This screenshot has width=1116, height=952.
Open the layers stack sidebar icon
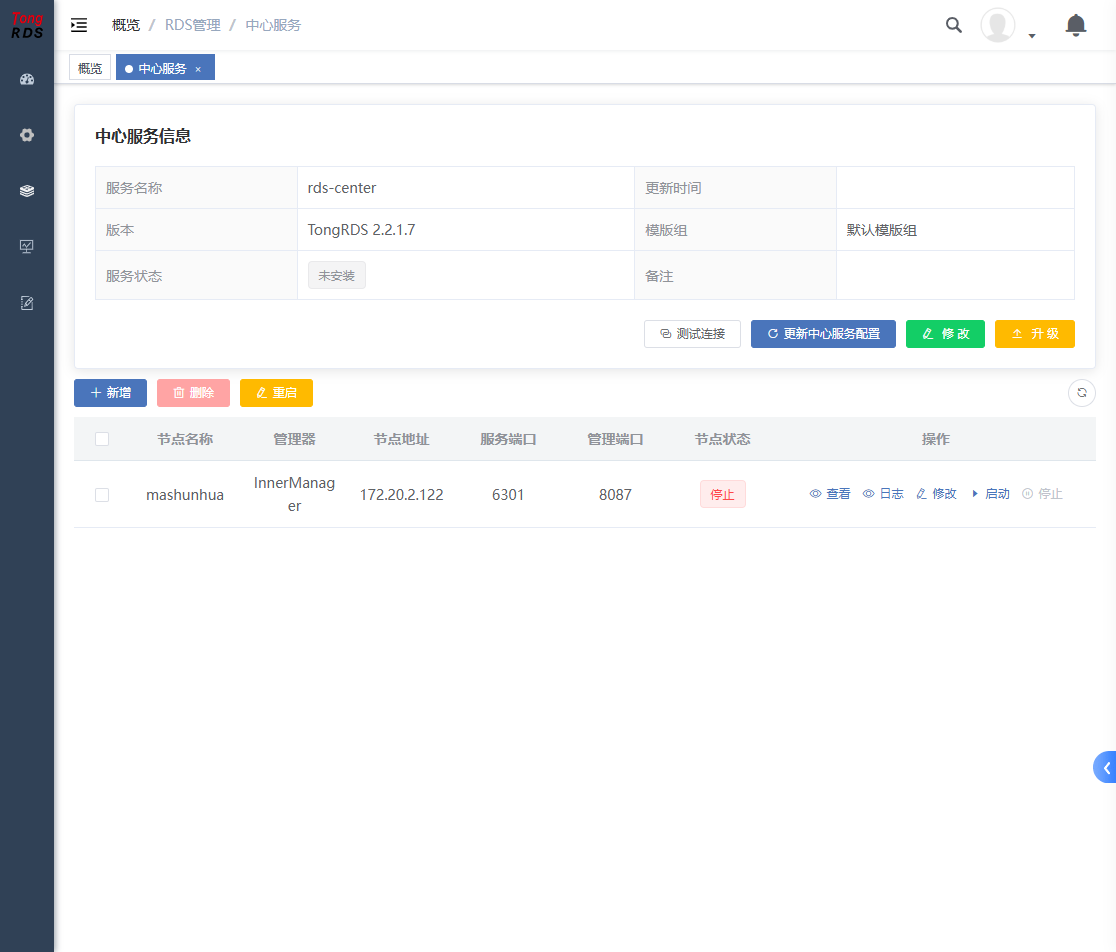[27, 191]
